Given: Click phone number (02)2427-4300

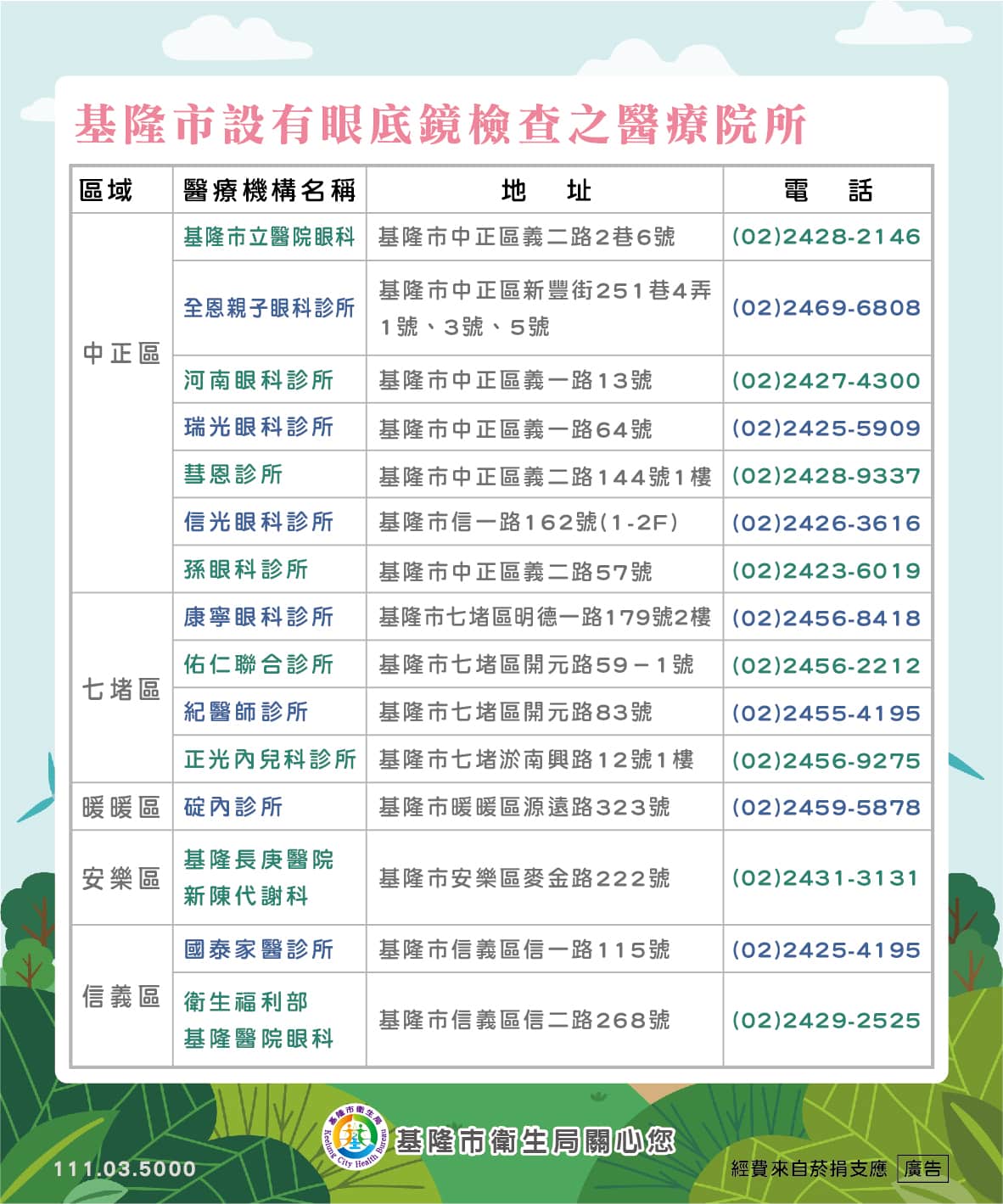Looking at the screenshot, I should tap(826, 380).
